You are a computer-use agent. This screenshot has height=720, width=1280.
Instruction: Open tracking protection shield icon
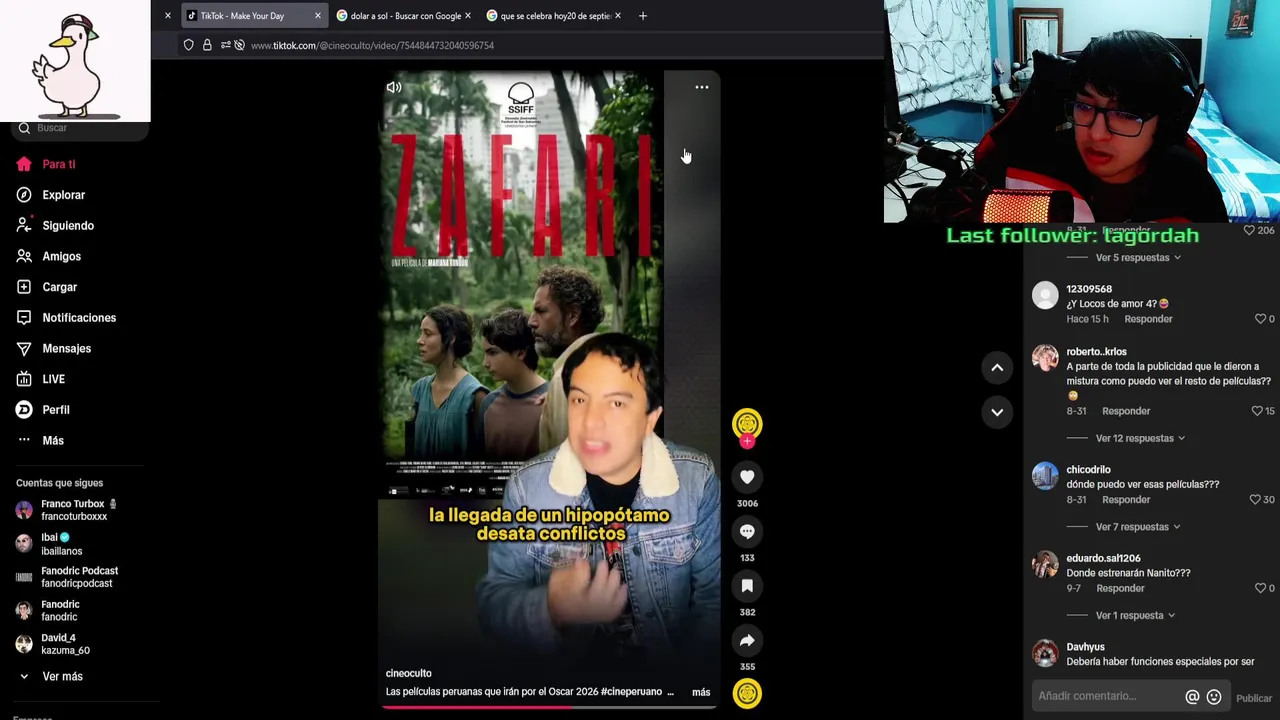(188, 45)
